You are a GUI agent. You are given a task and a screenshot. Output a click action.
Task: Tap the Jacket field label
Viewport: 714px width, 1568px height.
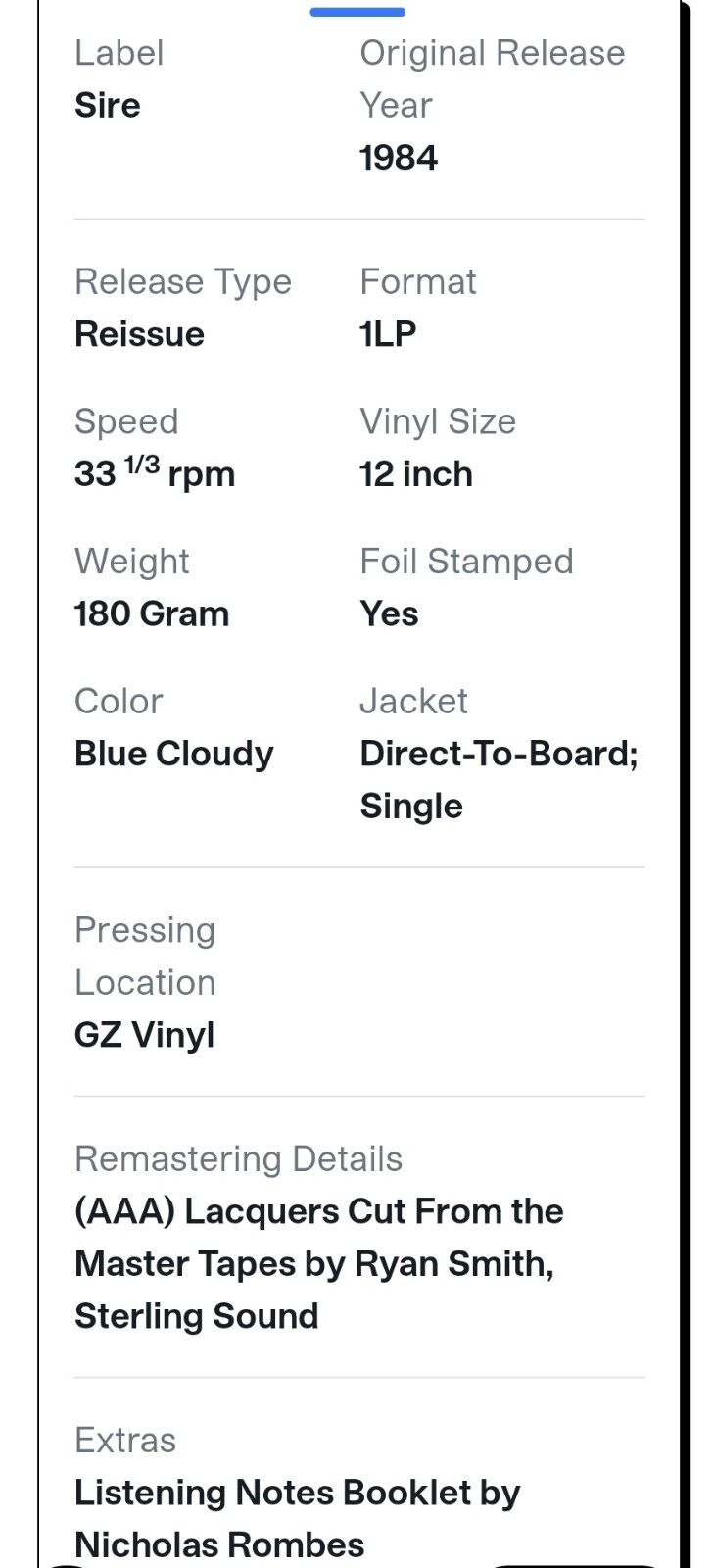[x=413, y=702]
